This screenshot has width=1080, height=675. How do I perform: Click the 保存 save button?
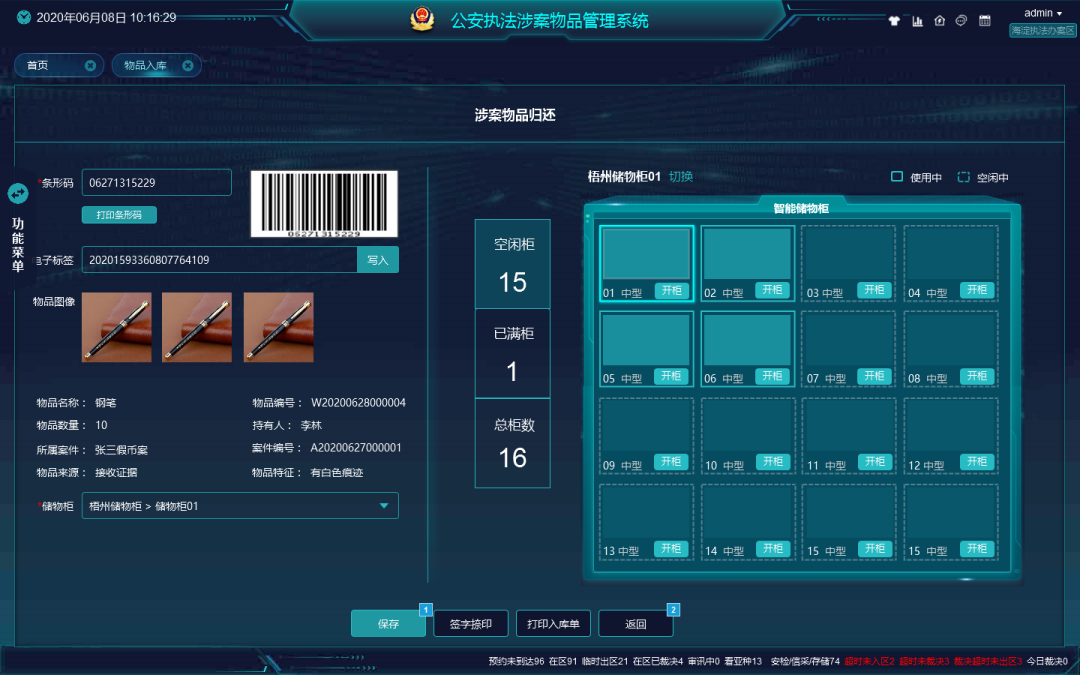(390, 622)
